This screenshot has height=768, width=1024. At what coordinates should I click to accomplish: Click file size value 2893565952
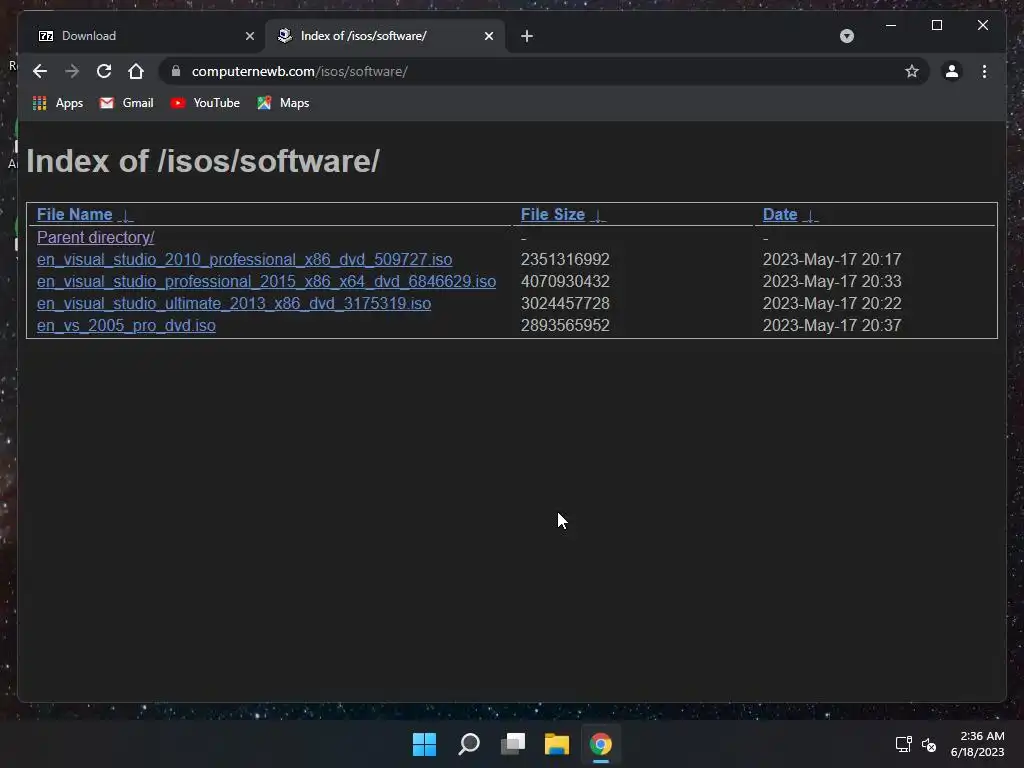click(565, 325)
